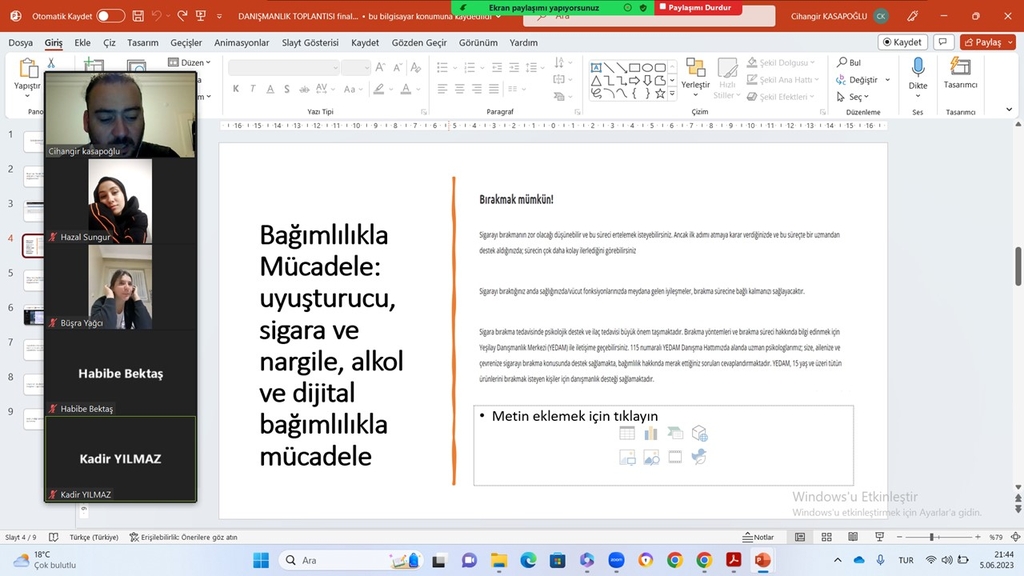
Task: Switch to the Görünüm ribbon tab
Action: coord(478,43)
